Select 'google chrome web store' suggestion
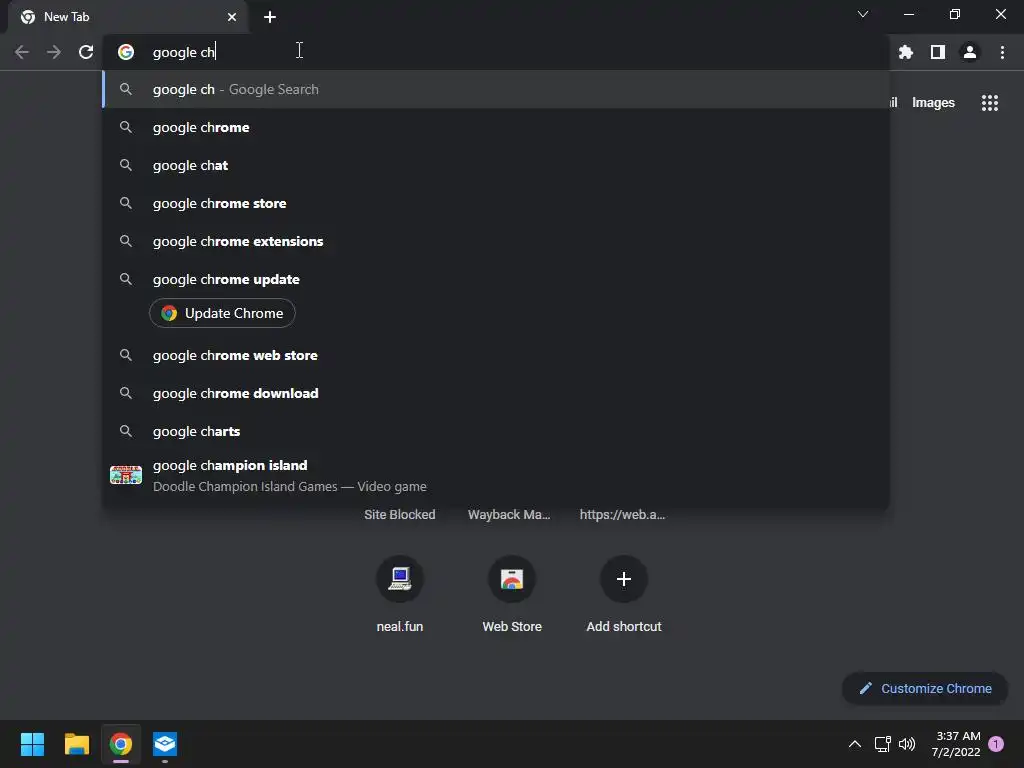Image resolution: width=1024 pixels, height=768 pixels. pyautogui.click(x=496, y=355)
